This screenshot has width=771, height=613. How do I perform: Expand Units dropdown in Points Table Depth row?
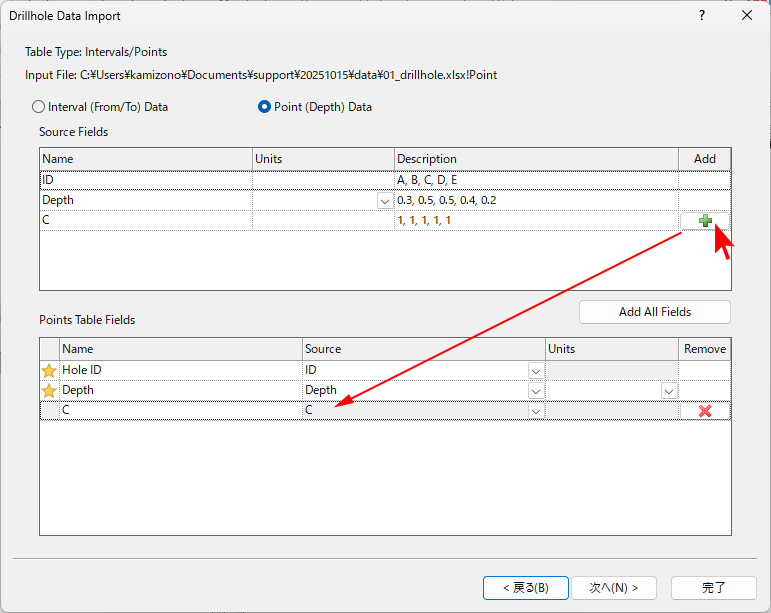[x=667, y=391]
